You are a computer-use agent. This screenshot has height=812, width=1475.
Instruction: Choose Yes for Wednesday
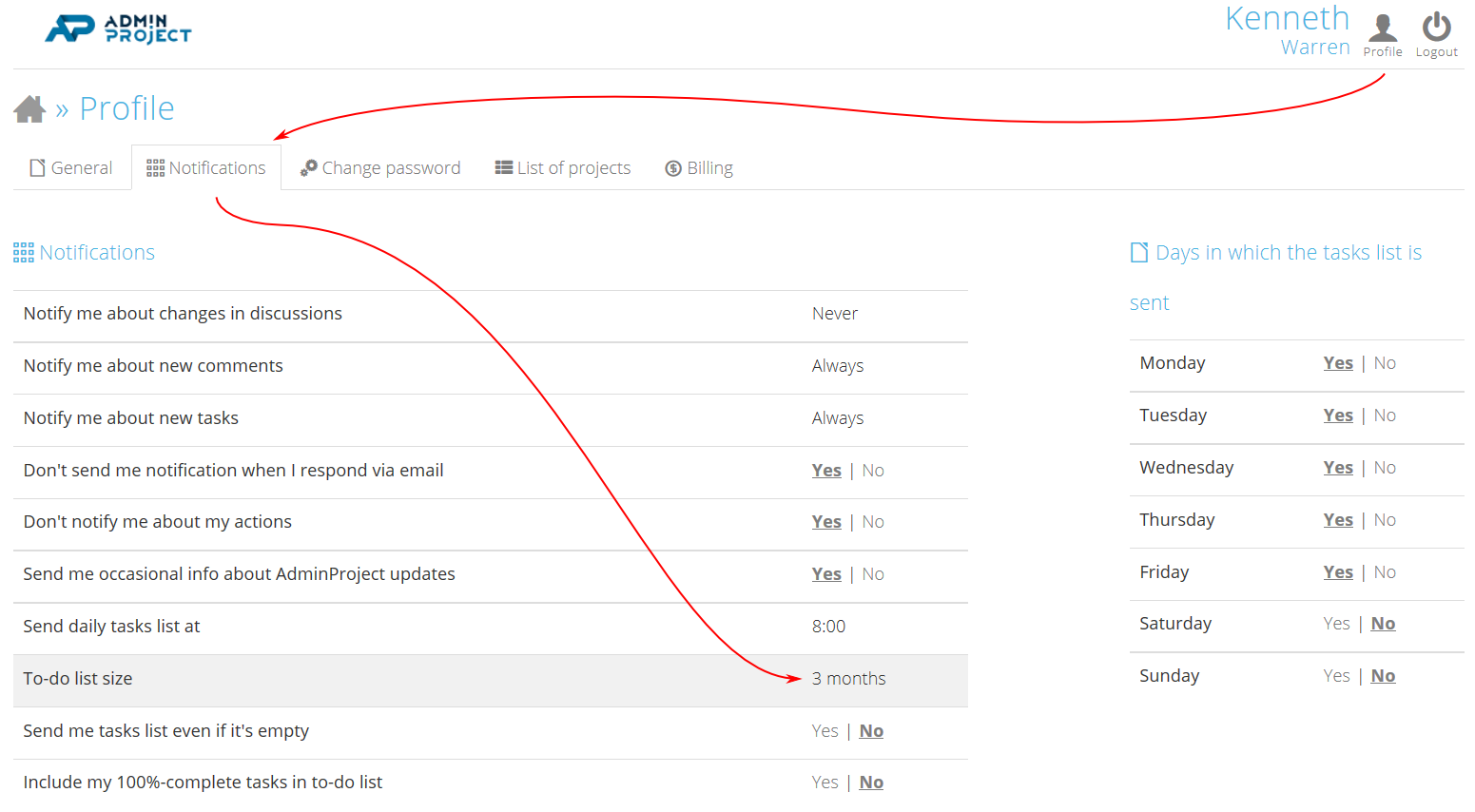pos(1338,468)
